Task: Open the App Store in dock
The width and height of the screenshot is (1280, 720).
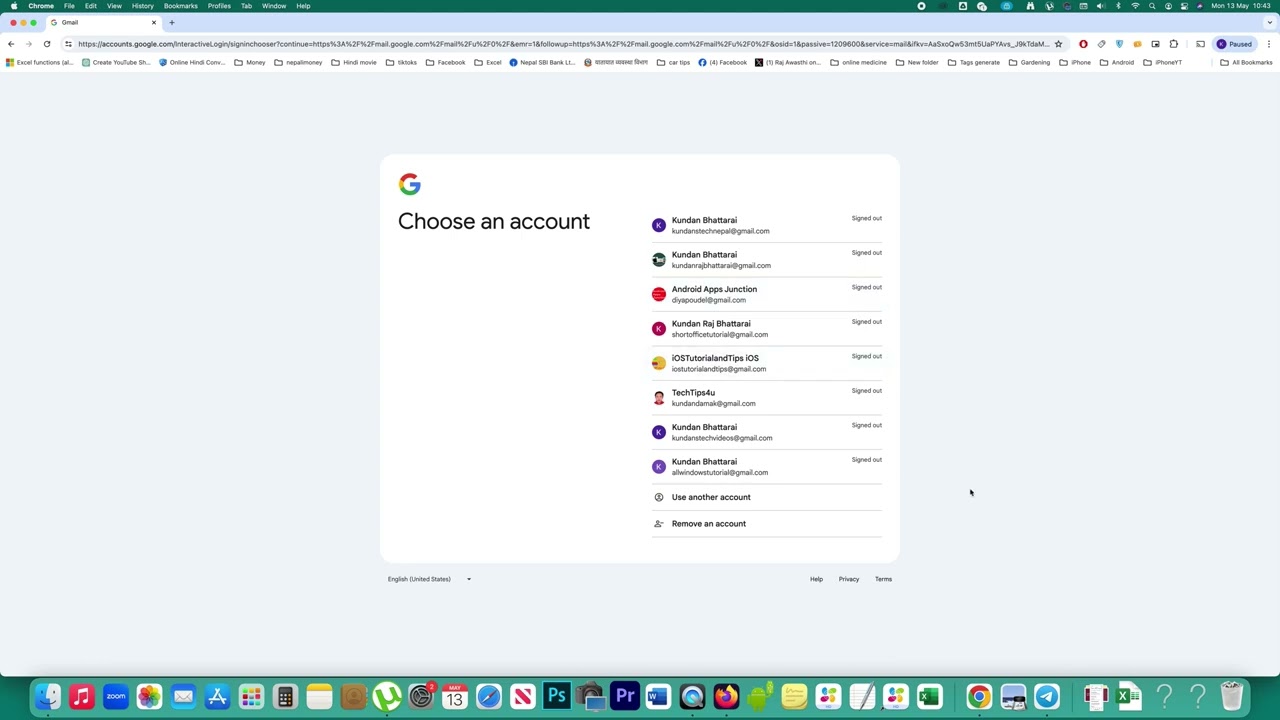Action: click(217, 696)
